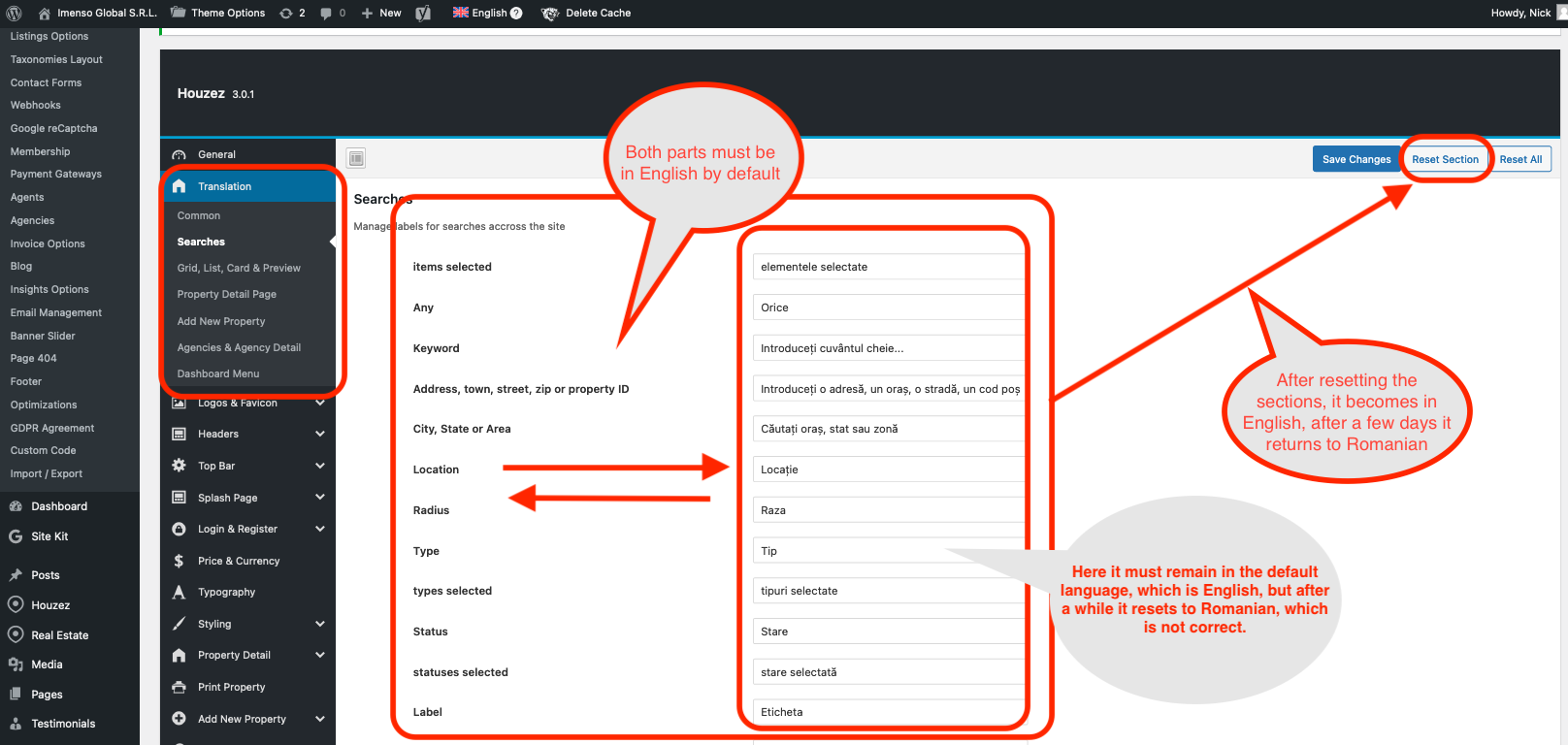1568x745 pixels.
Task: Open the New content menu
Action: [x=381, y=14]
